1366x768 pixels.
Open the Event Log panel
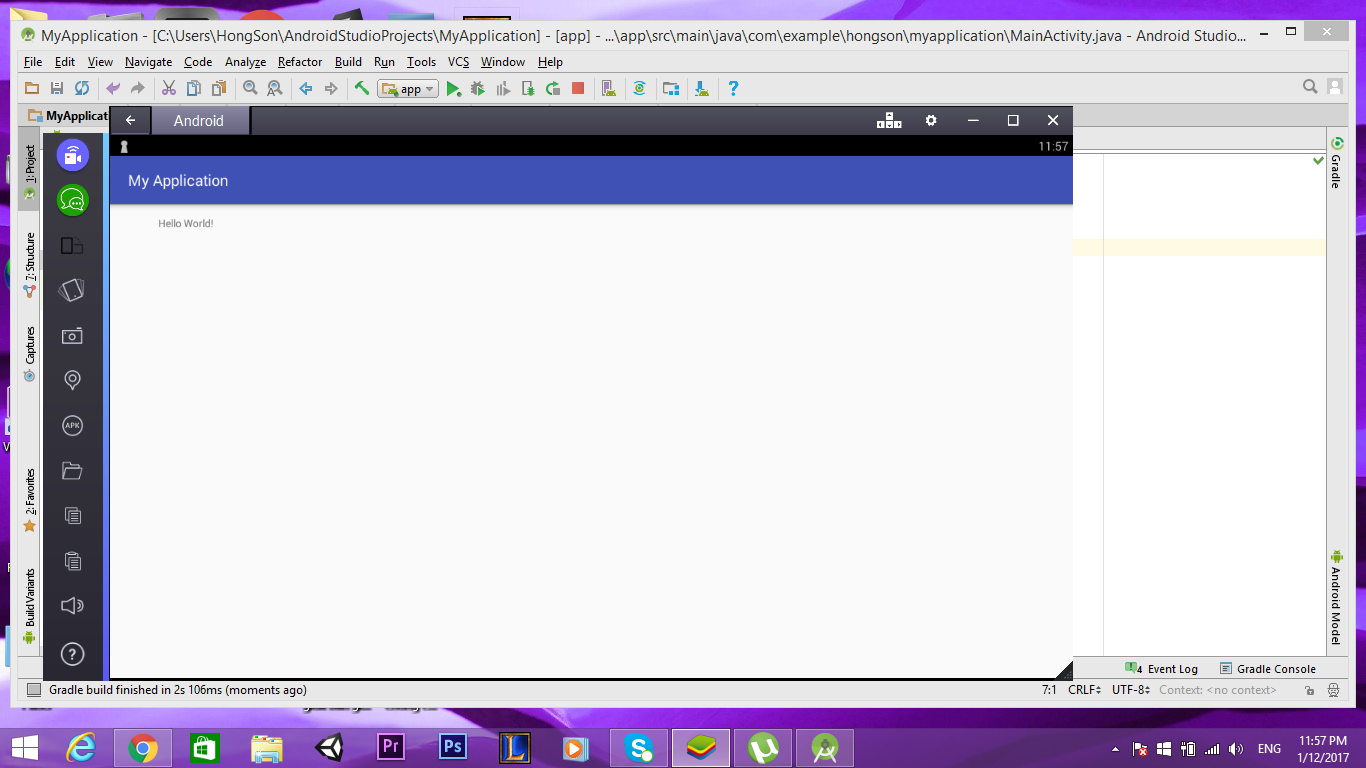[x=1161, y=669]
